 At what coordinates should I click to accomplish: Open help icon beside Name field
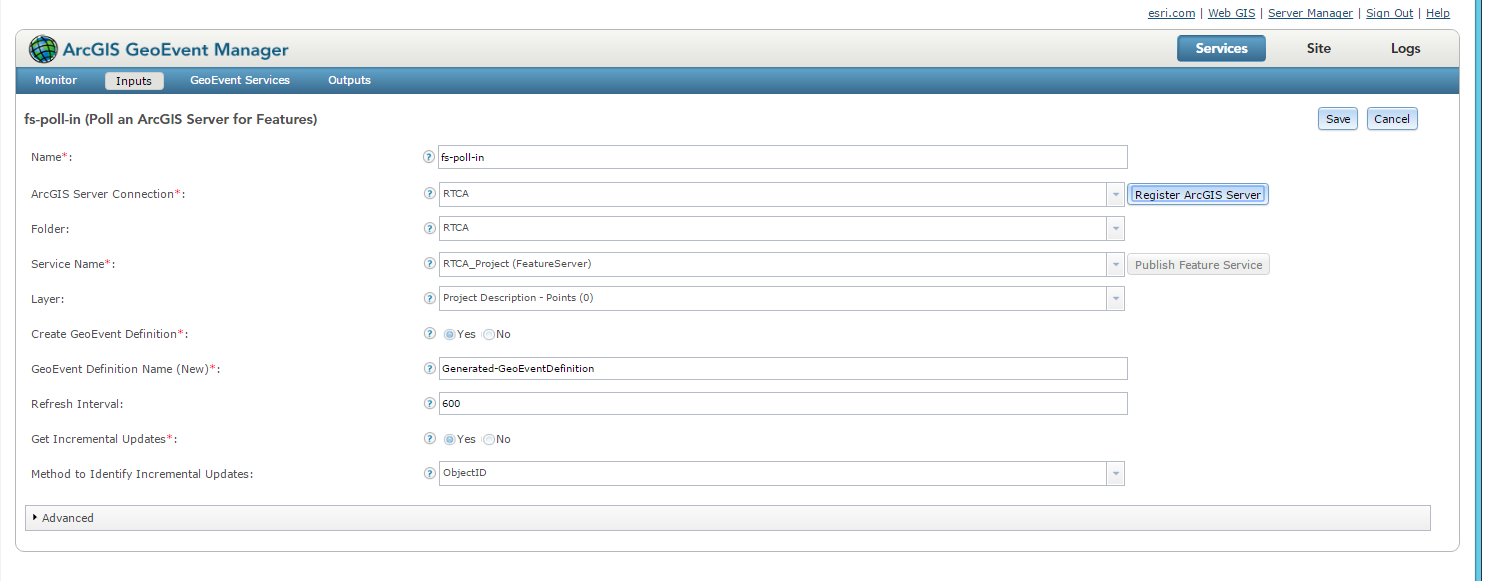tap(430, 157)
